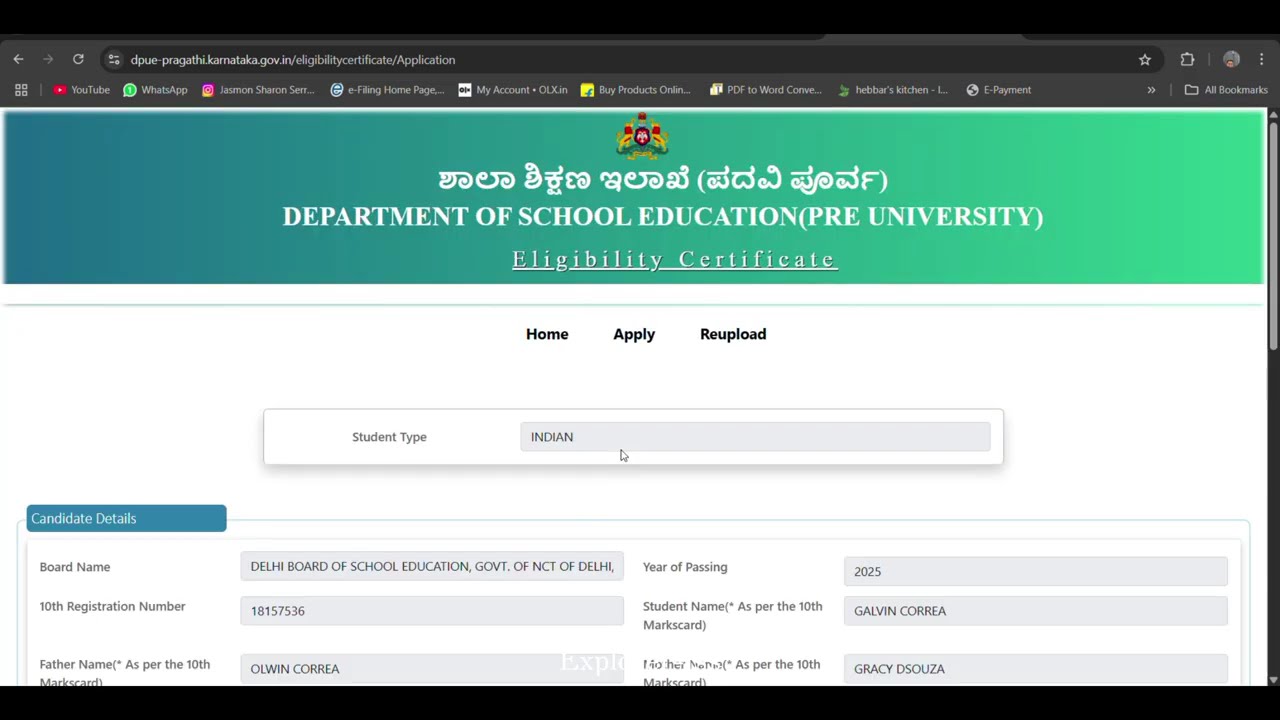Viewport: 1280px width, 720px height.
Task: Open the My Account OLX.in bookmark
Action: point(513,90)
